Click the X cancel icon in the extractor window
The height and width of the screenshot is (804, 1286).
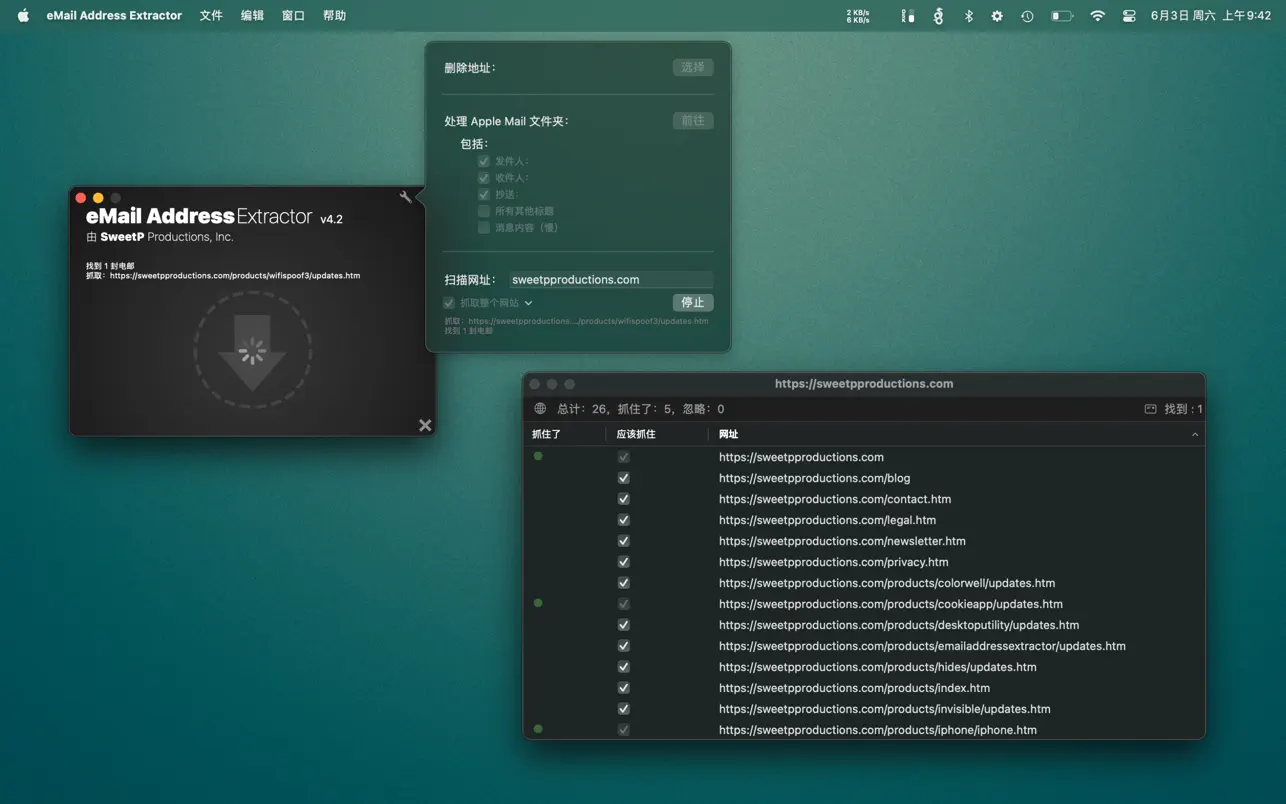click(425, 425)
